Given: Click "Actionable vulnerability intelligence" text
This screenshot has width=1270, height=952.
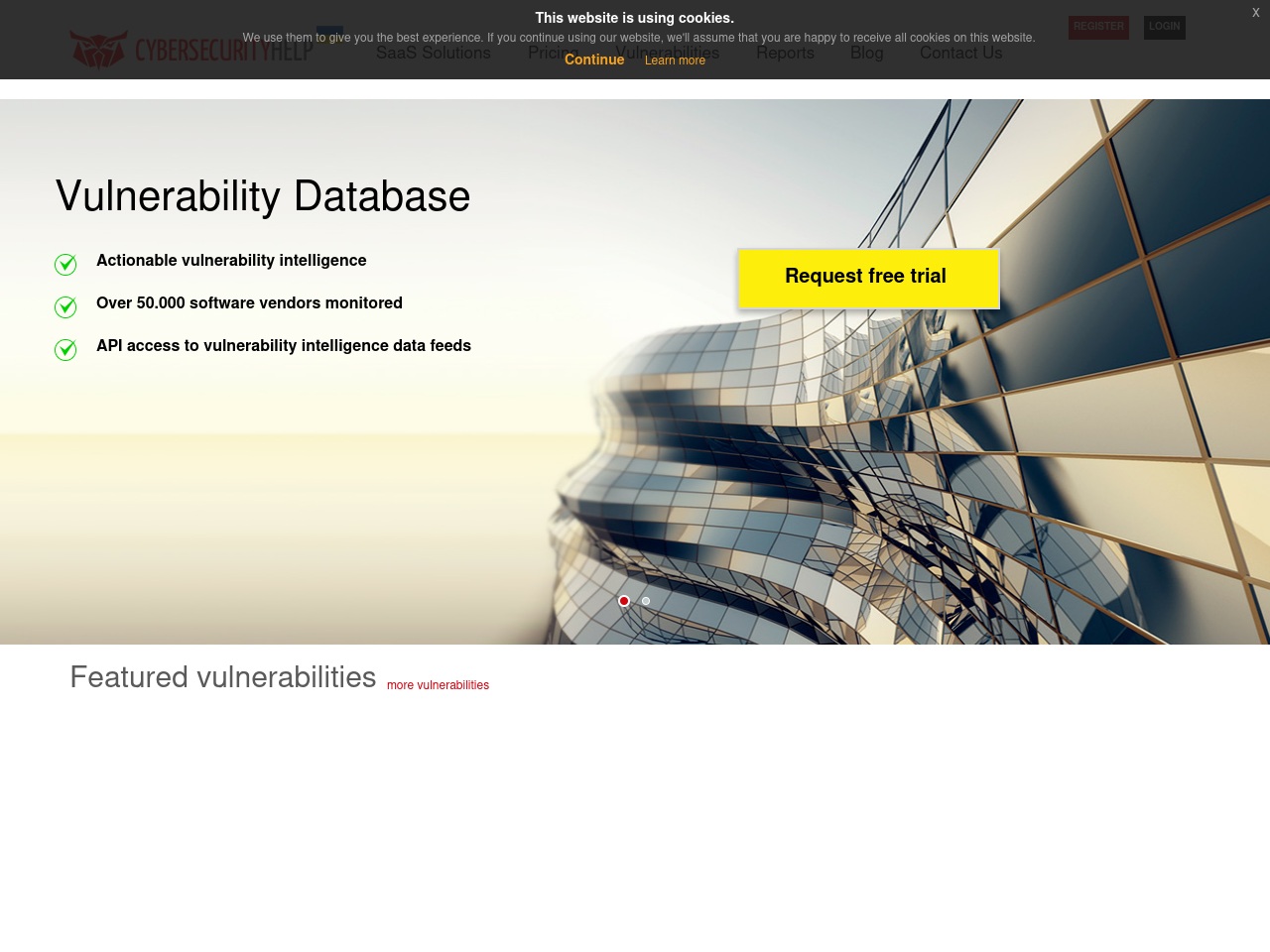Looking at the screenshot, I should [231, 261].
